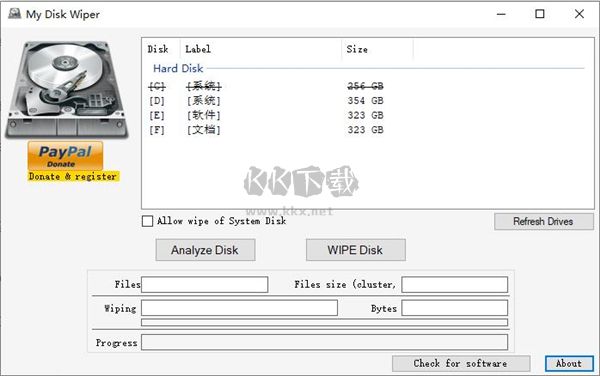Click the Wiping text field
The width and height of the screenshot is (600, 376).
(240, 308)
